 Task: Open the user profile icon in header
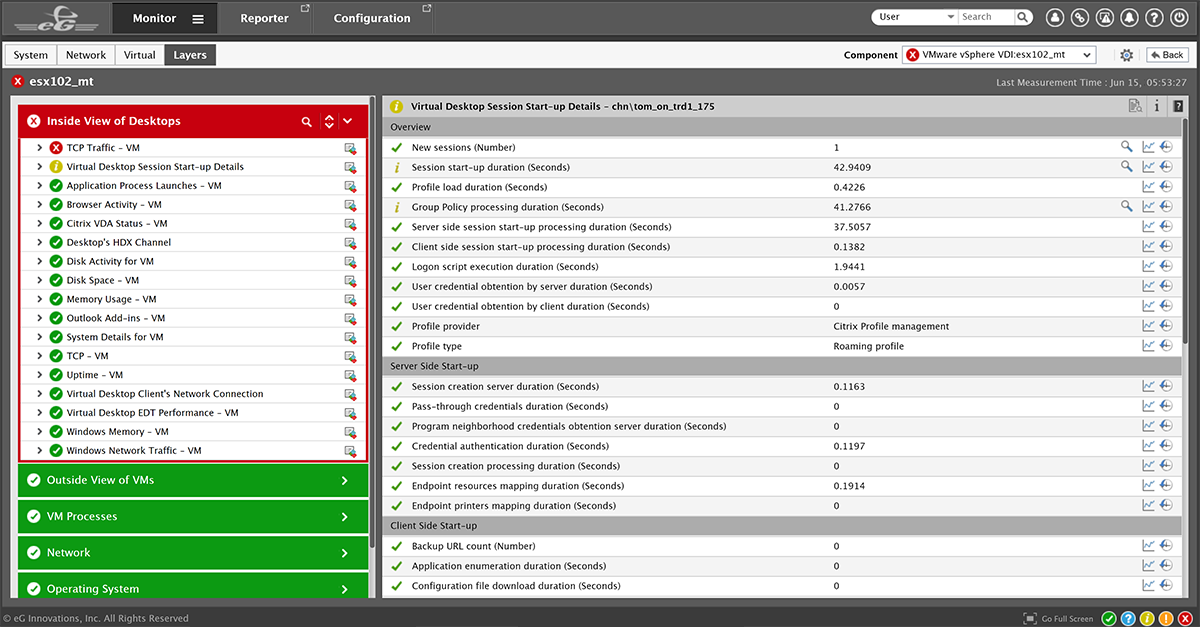1055,17
